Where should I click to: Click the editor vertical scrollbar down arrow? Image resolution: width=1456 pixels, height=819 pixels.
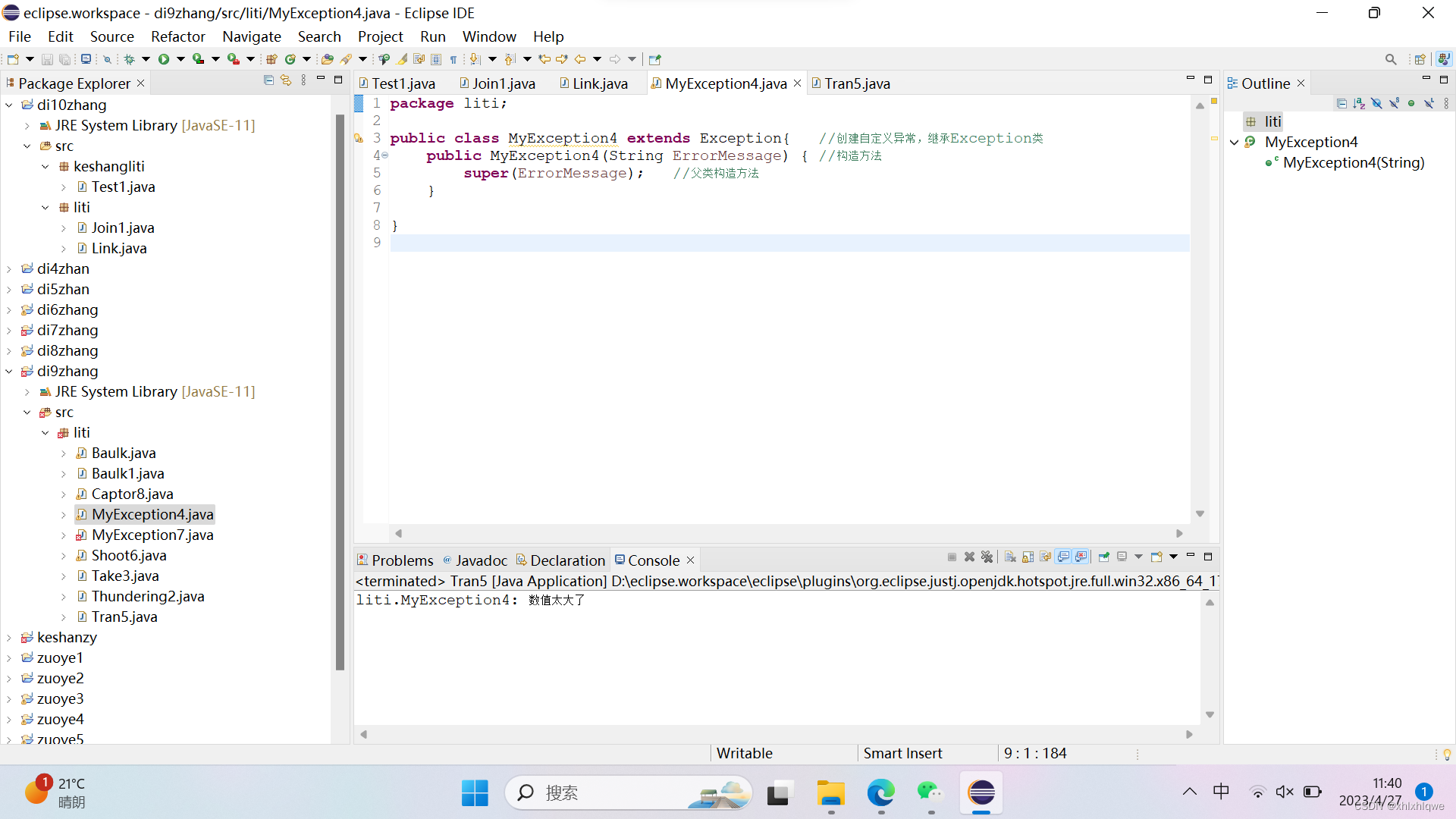pos(1200,514)
